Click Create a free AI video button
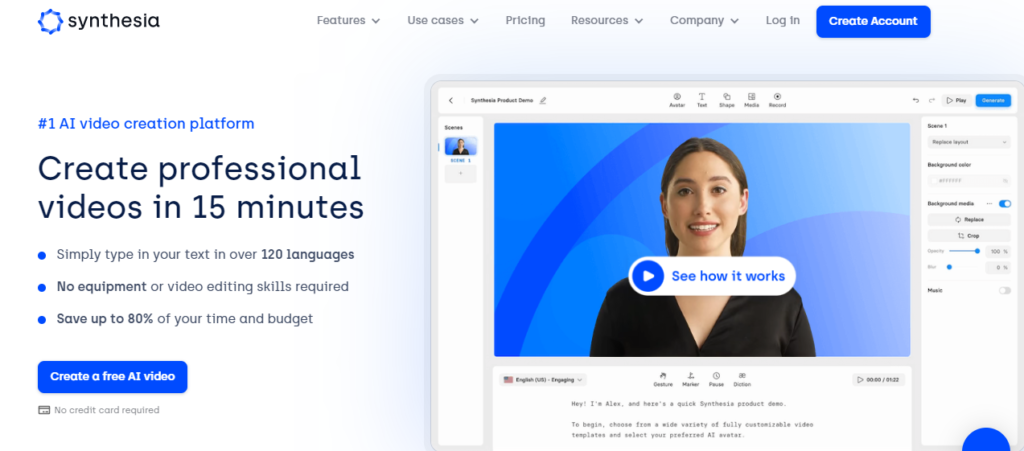Screen dimensions: 1024x451 [x=112, y=377]
